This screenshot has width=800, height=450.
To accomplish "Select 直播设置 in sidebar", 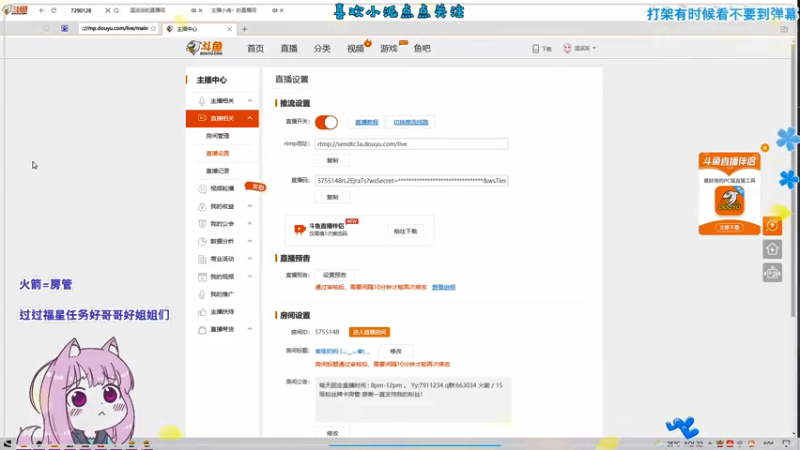I will click(217, 154).
